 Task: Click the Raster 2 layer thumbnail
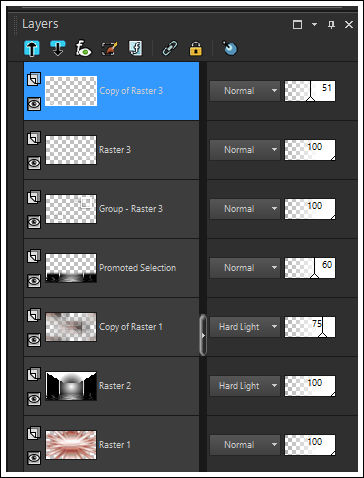[x=71, y=386]
